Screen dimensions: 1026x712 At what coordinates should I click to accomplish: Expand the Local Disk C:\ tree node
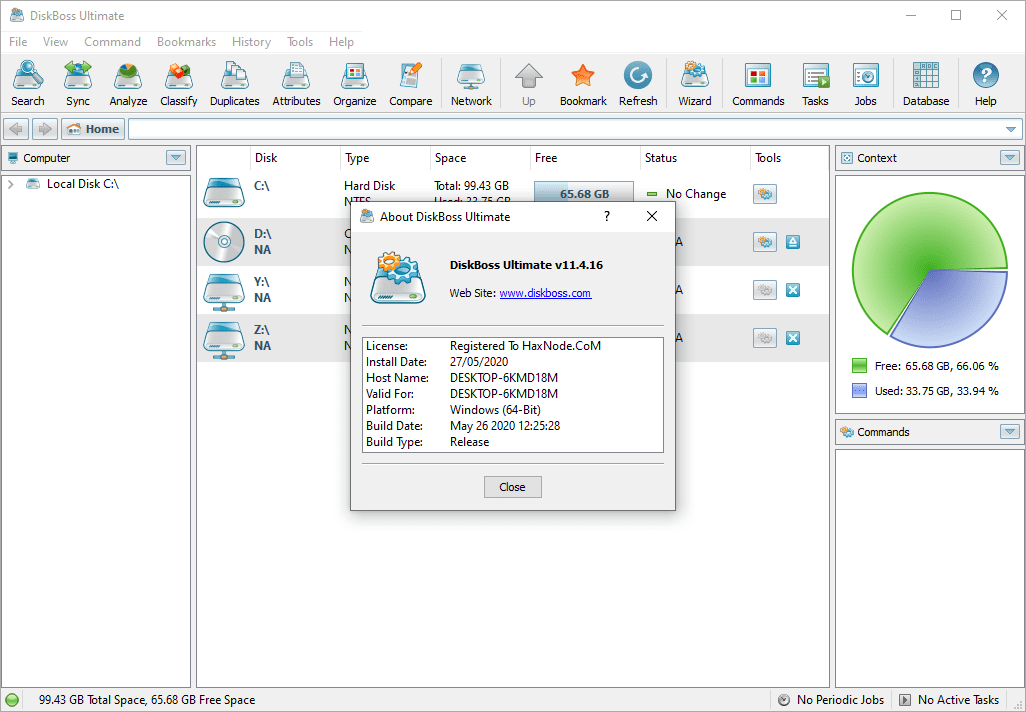[10, 185]
